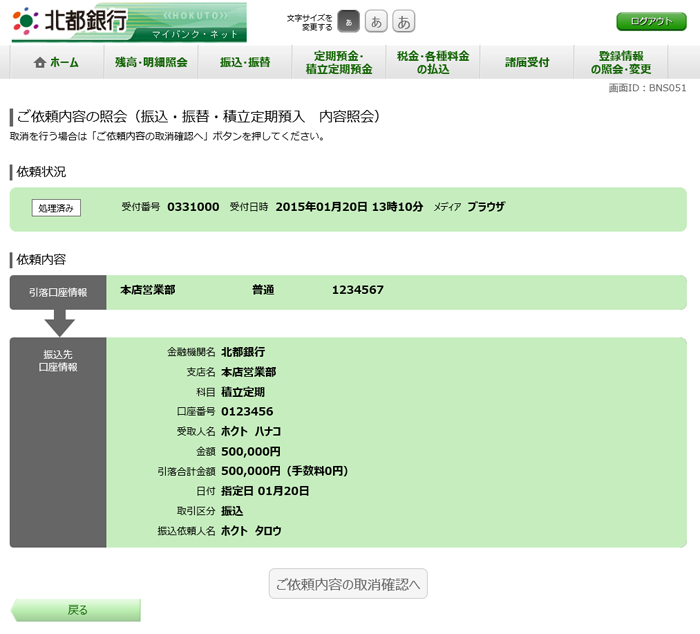Click ご依頼内容の取消確認へ button
The height and width of the screenshot is (634, 700).
click(348, 583)
